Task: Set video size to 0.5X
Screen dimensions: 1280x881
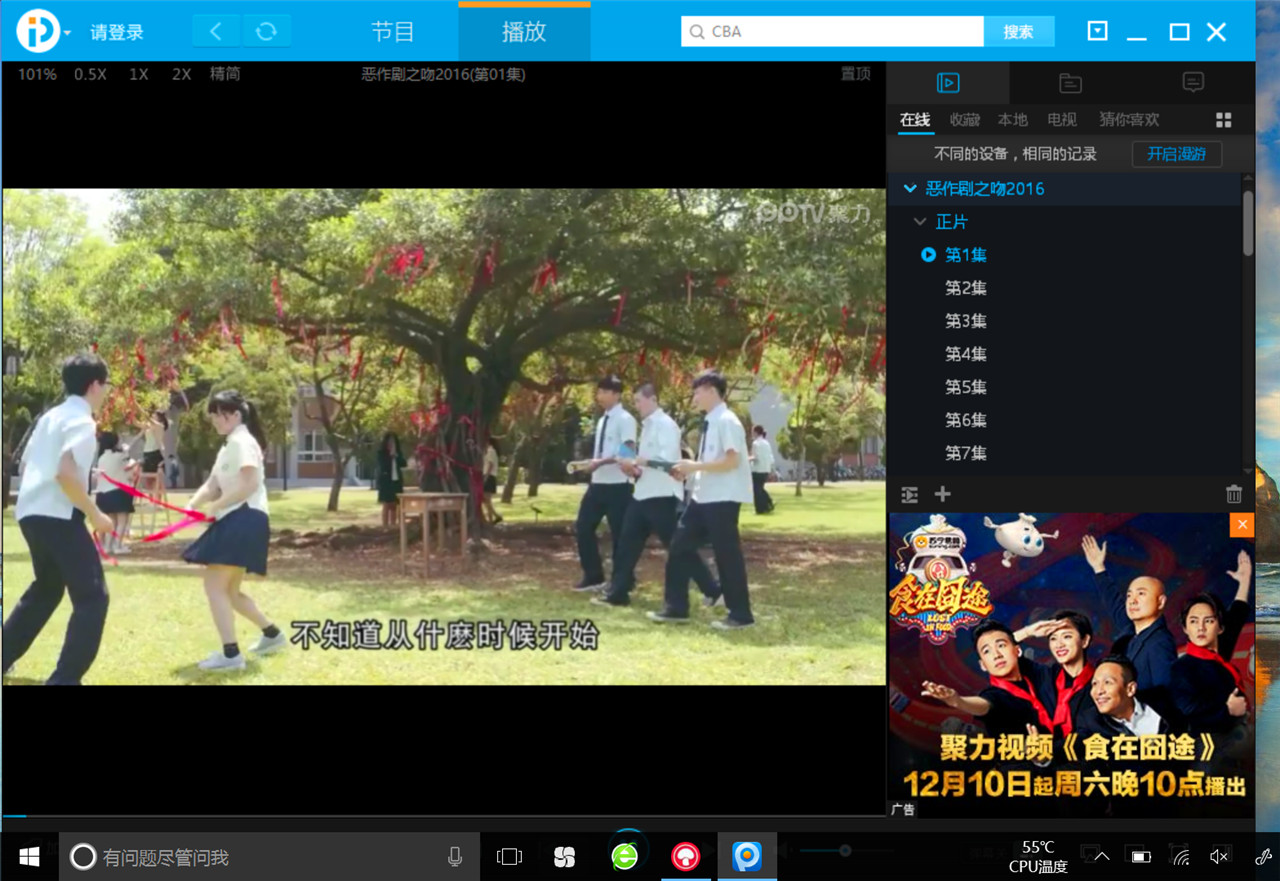Action: 90,74
